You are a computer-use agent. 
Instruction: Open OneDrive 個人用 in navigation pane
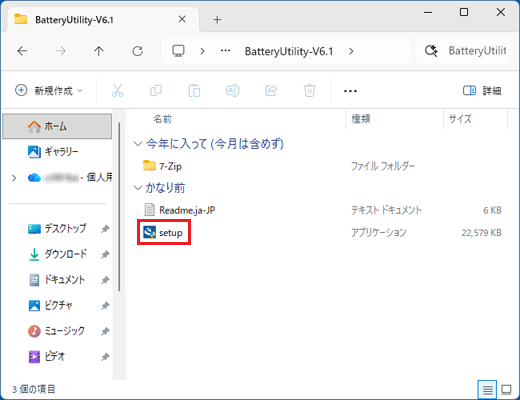pyautogui.click(x=70, y=178)
